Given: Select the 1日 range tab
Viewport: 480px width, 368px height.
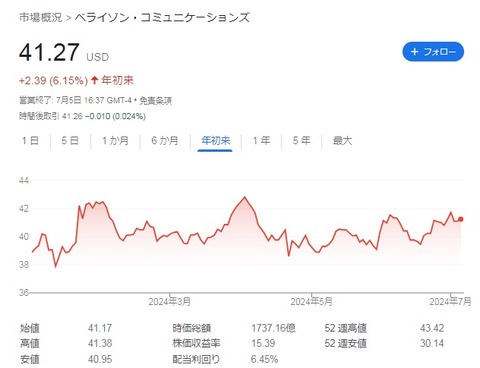Looking at the screenshot, I should pyautogui.click(x=30, y=140).
